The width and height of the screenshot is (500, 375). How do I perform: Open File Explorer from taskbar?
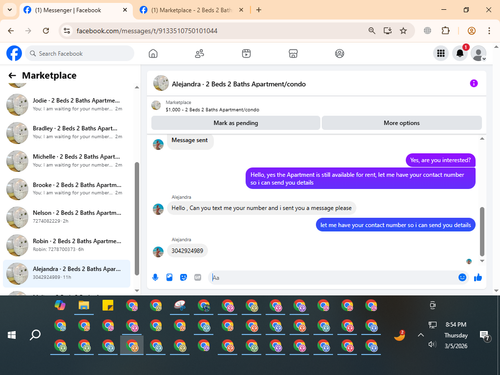(x=84, y=305)
